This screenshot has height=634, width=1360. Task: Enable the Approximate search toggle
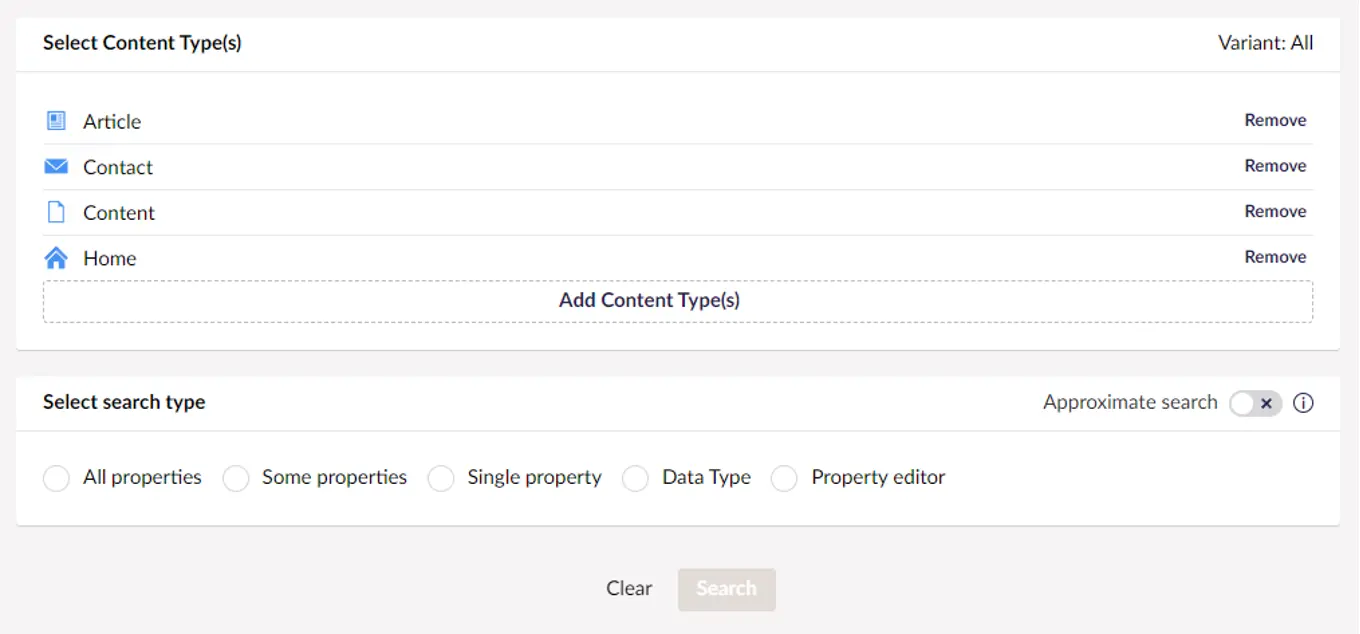1255,403
